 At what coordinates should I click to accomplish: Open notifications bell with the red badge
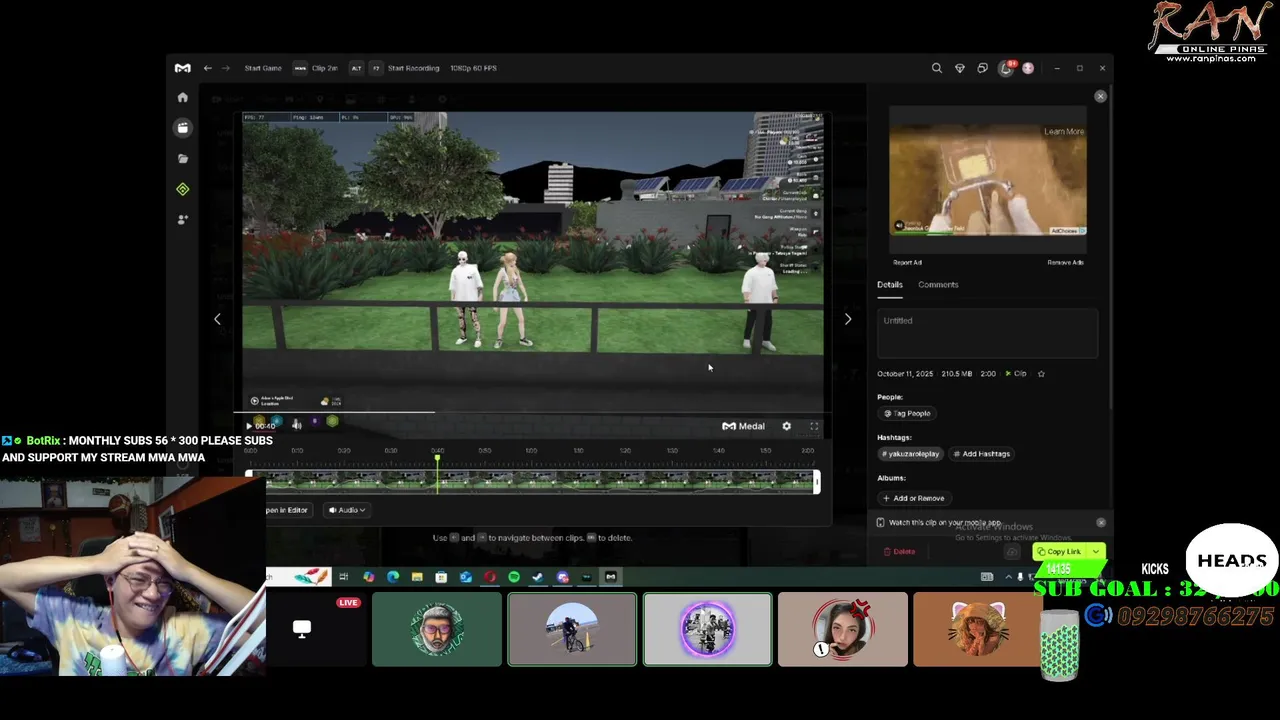[x=1006, y=68]
